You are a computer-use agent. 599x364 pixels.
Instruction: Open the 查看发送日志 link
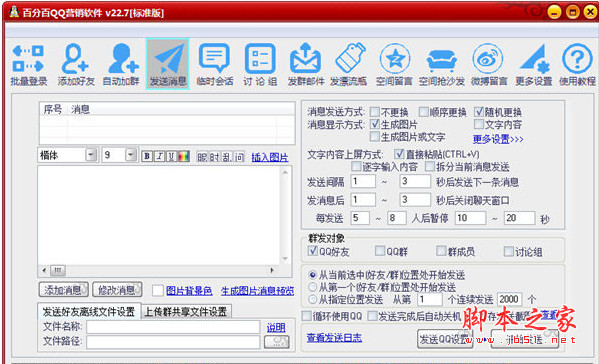click(x=334, y=338)
